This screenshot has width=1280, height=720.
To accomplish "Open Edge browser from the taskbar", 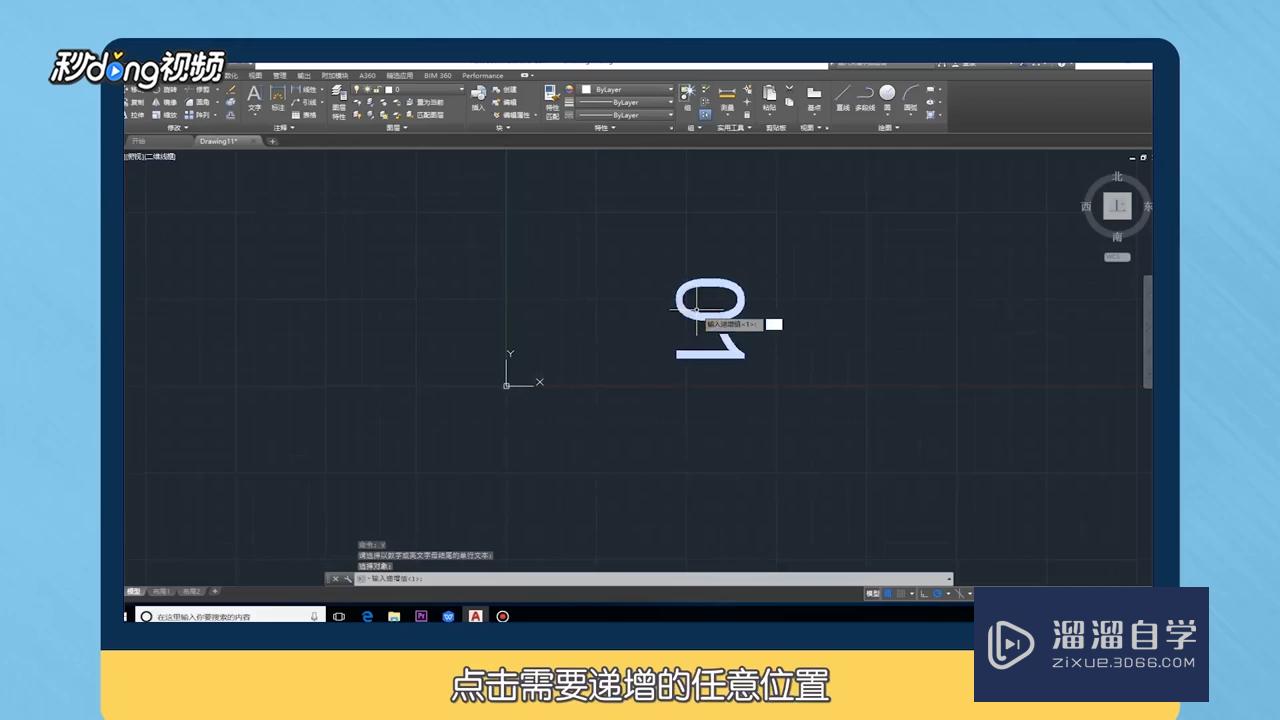I will tap(367, 617).
